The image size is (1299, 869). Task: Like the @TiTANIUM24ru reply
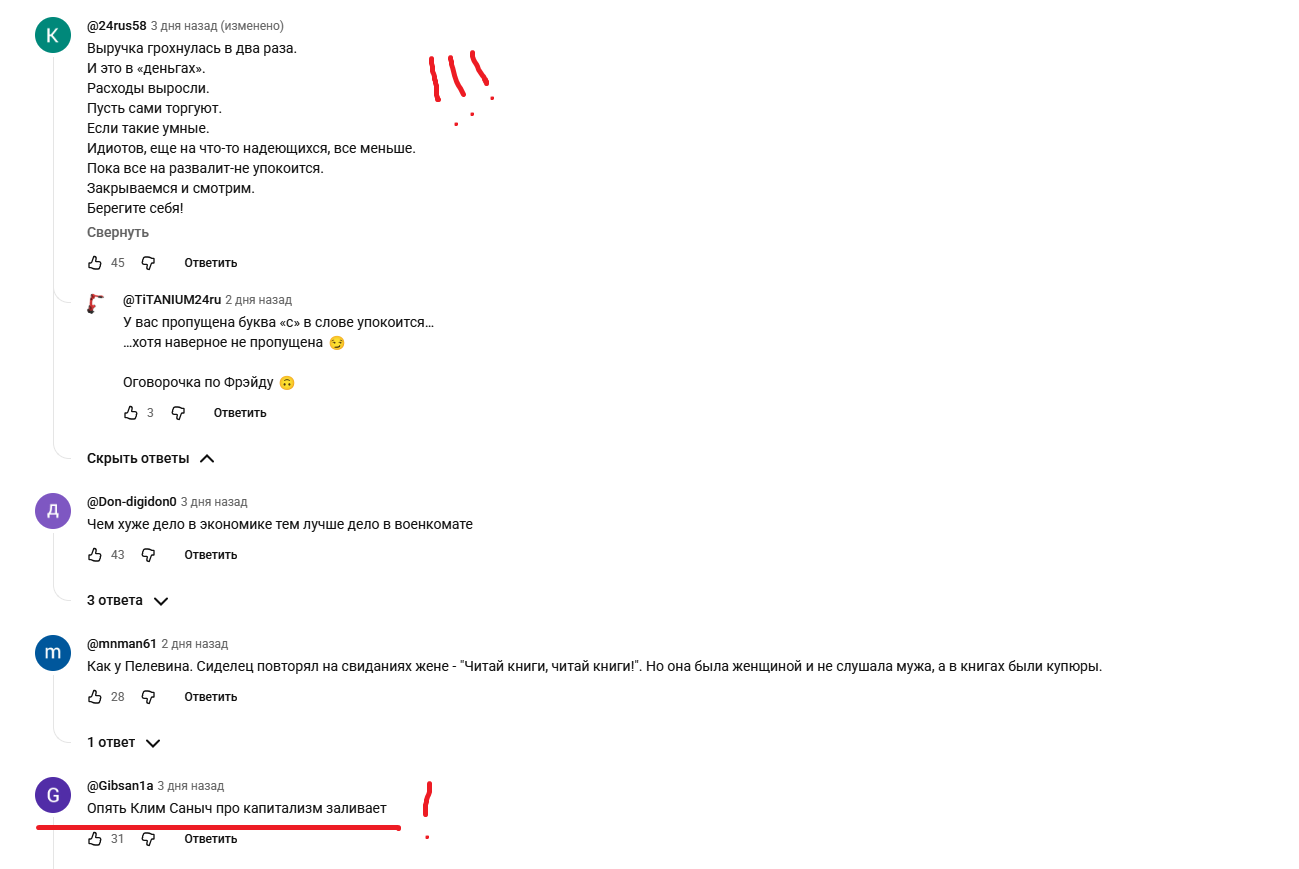coord(131,413)
